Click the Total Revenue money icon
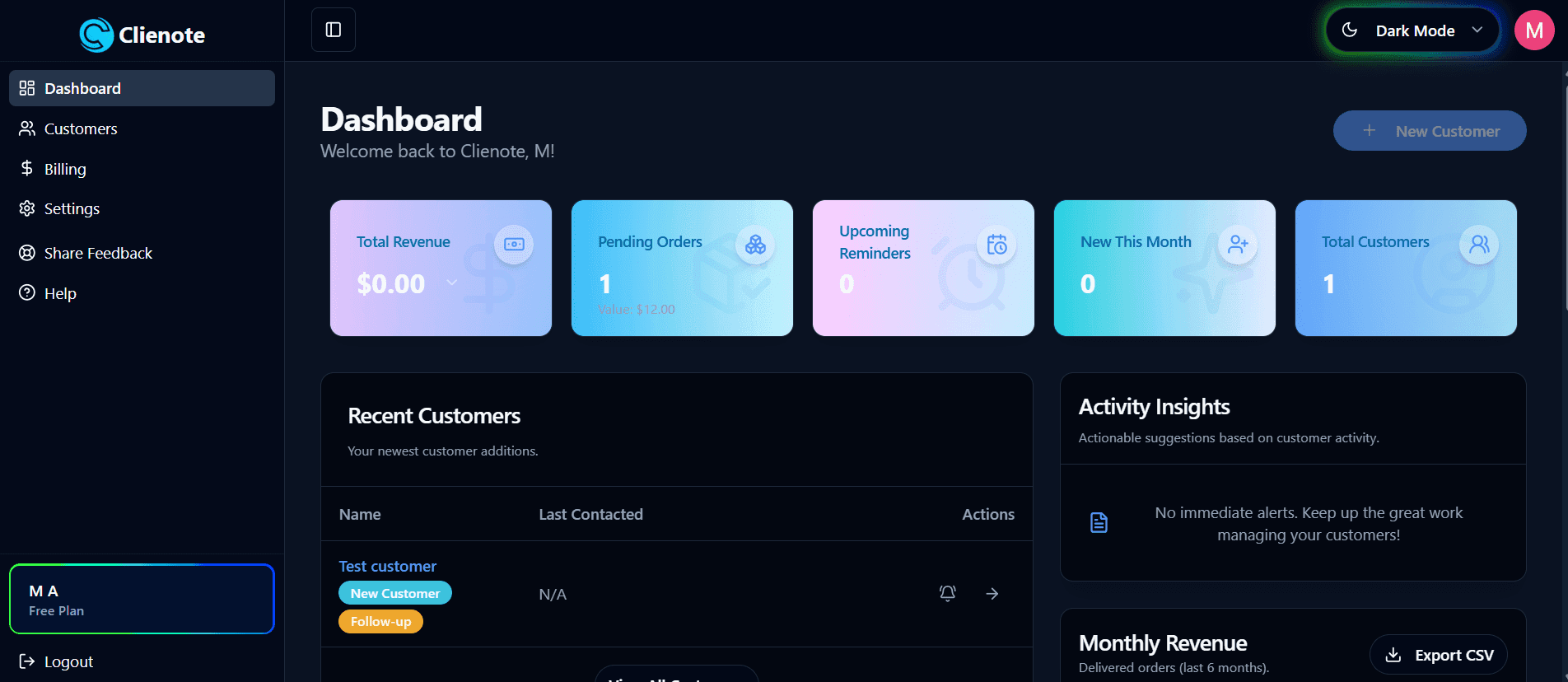Viewport: 1568px width, 682px height. pyautogui.click(x=514, y=245)
